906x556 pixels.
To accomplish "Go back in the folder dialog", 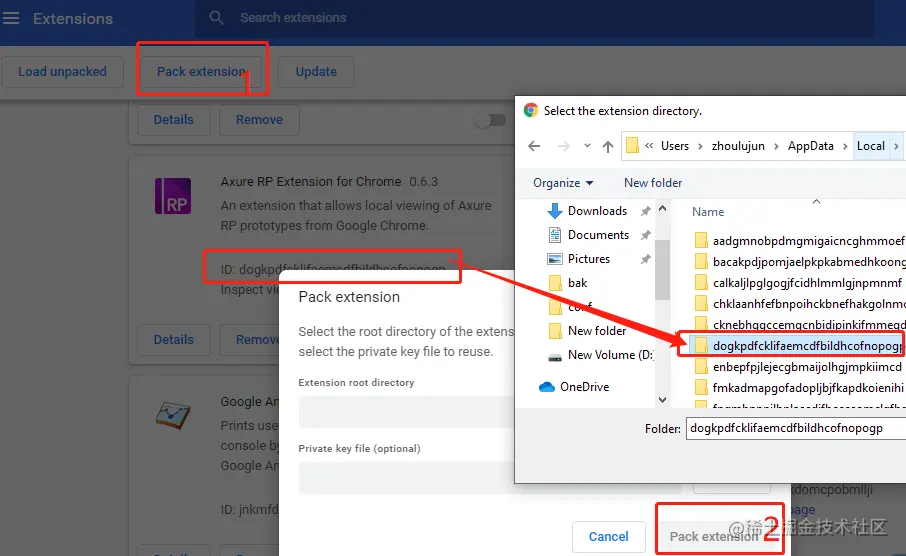I will pyautogui.click(x=534, y=146).
